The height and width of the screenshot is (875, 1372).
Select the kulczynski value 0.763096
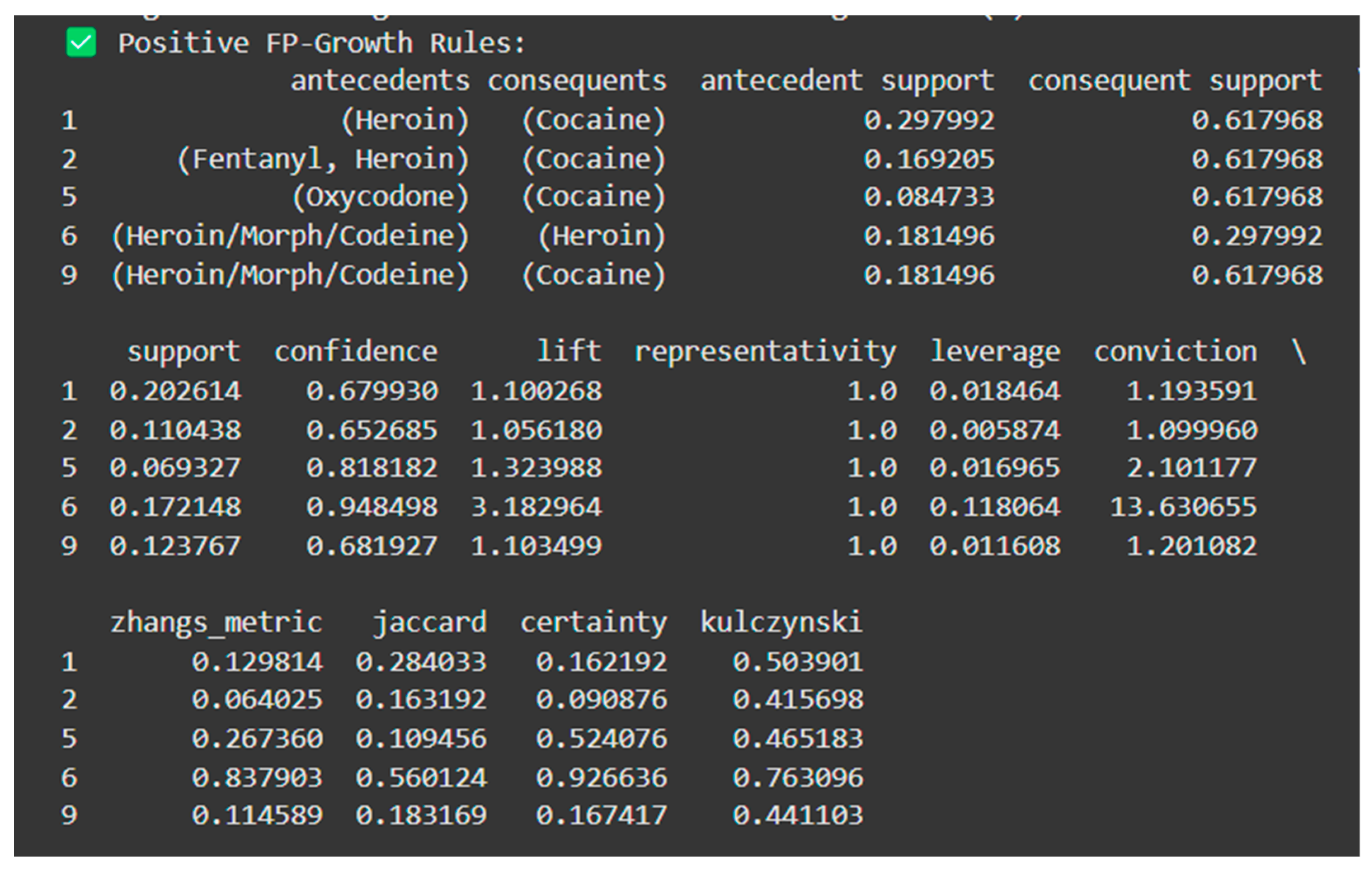798,778
